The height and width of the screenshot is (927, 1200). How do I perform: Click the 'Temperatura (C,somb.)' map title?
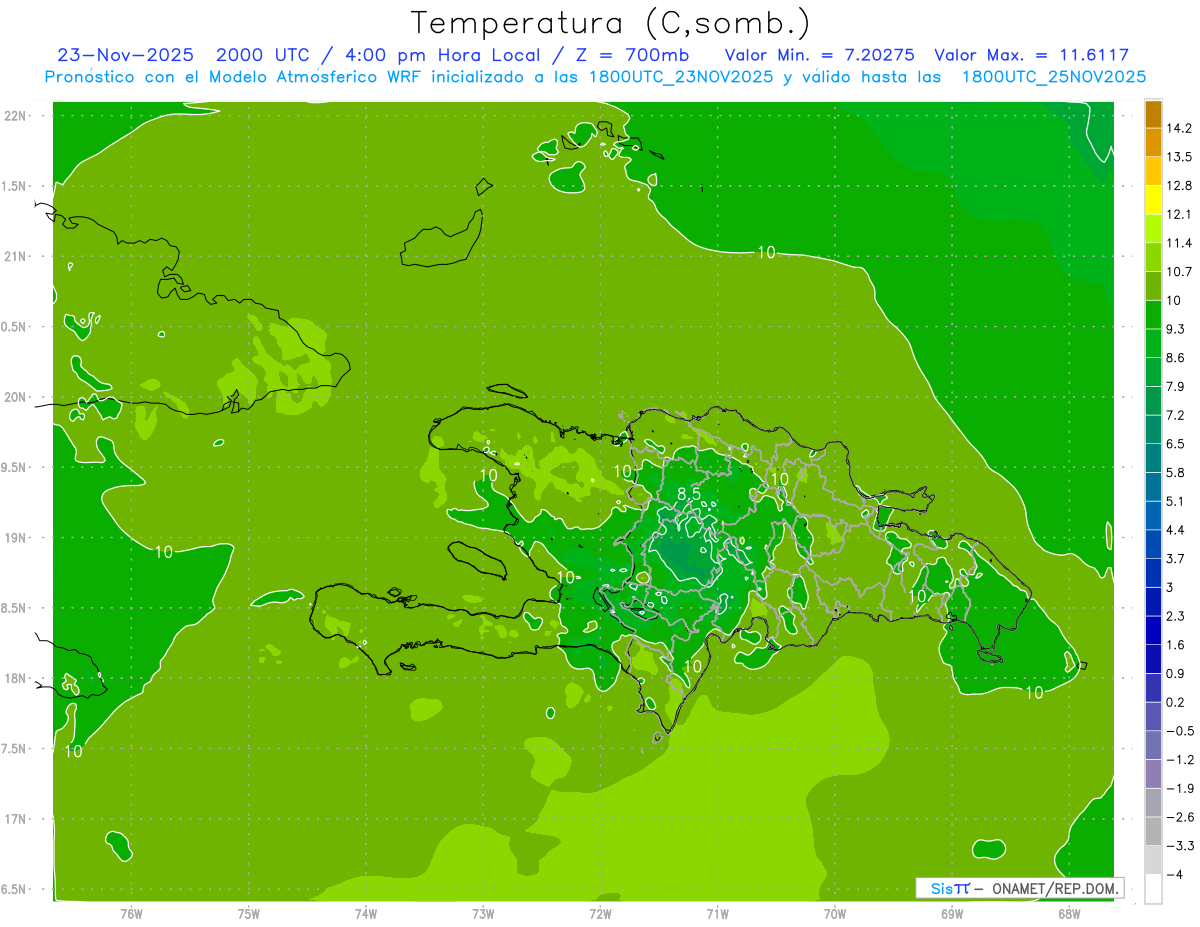[x=610, y=22]
